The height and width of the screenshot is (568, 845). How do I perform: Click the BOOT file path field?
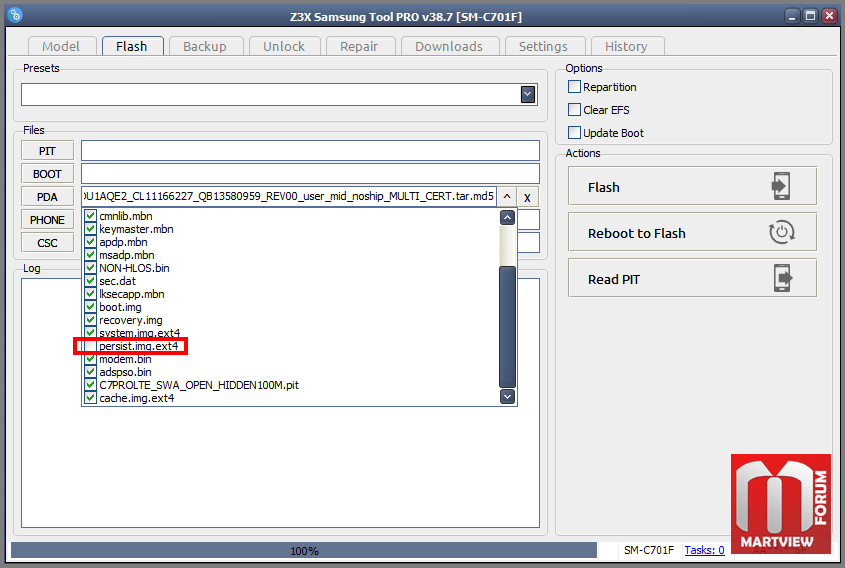tap(310, 174)
